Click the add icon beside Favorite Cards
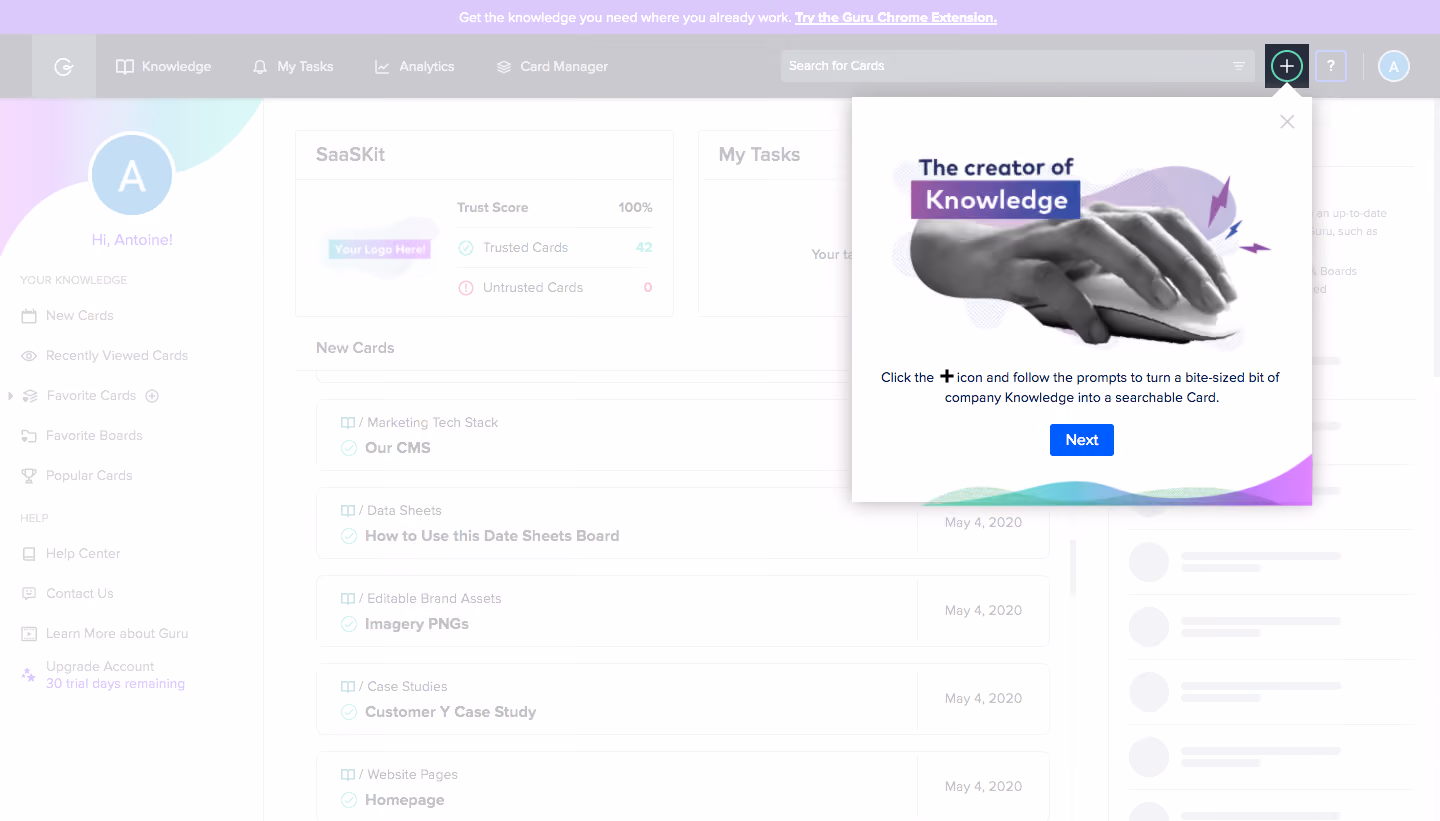 pyautogui.click(x=152, y=396)
